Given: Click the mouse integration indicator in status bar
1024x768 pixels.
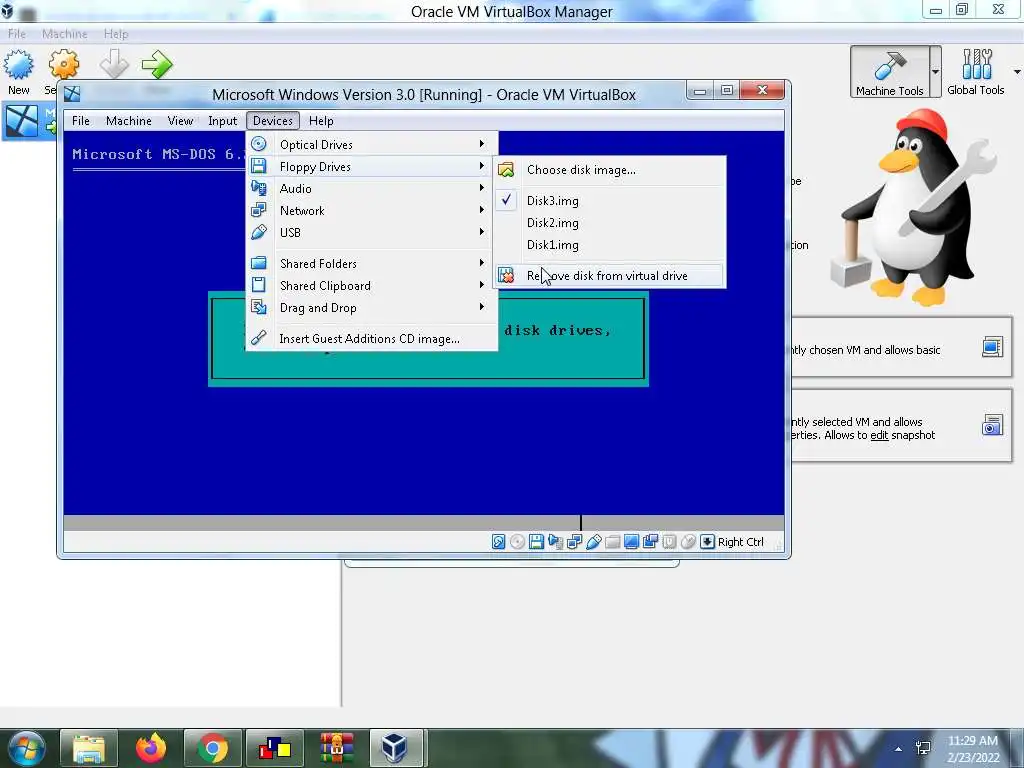Looking at the screenshot, I should click(x=688, y=541).
